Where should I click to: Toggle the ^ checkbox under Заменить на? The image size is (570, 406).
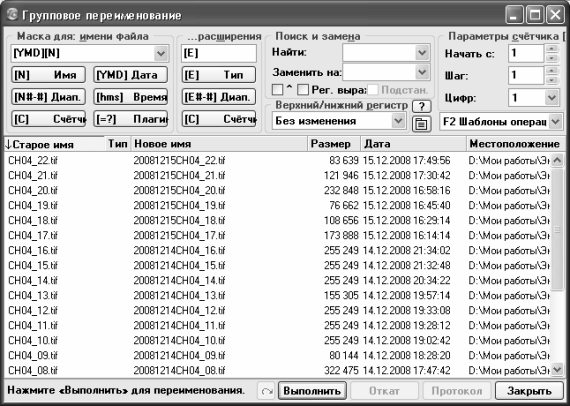click(x=277, y=90)
